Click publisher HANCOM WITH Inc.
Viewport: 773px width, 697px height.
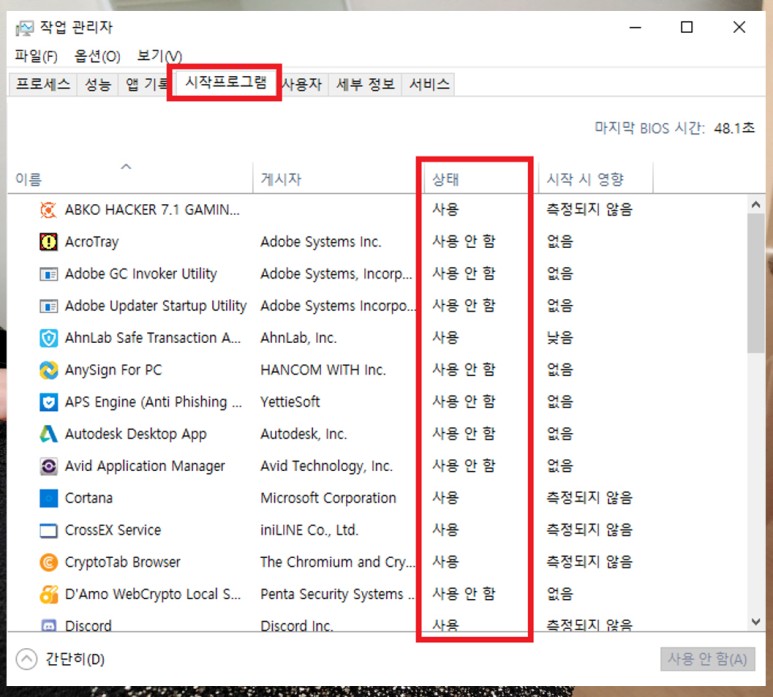[323, 370]
